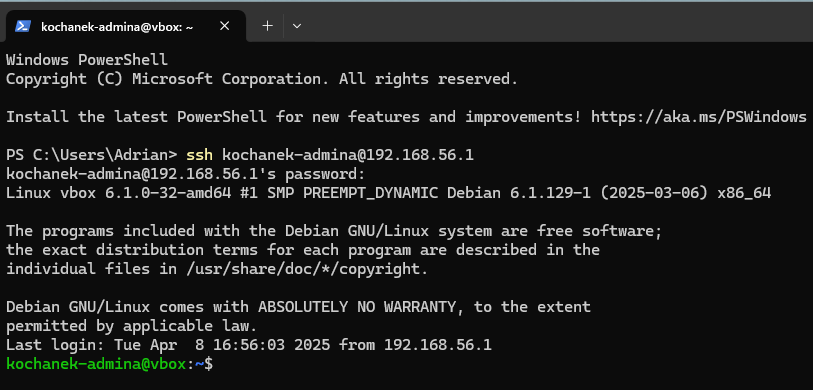Click empty title bar area beside the dropdown
This screenshot has height=390, width=813.
[560, 23]
